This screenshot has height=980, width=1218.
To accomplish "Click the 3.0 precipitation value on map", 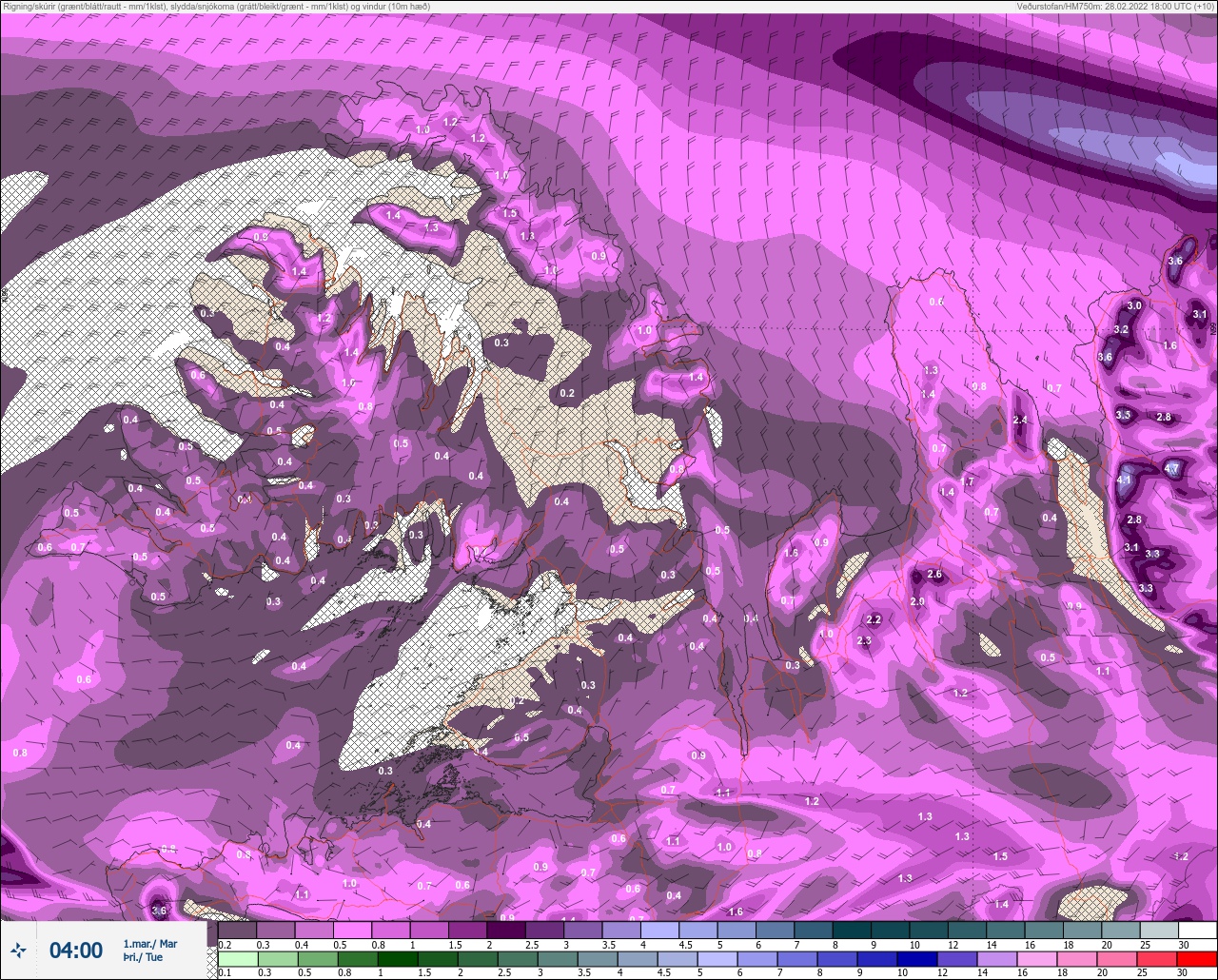I will point(1133,306).
